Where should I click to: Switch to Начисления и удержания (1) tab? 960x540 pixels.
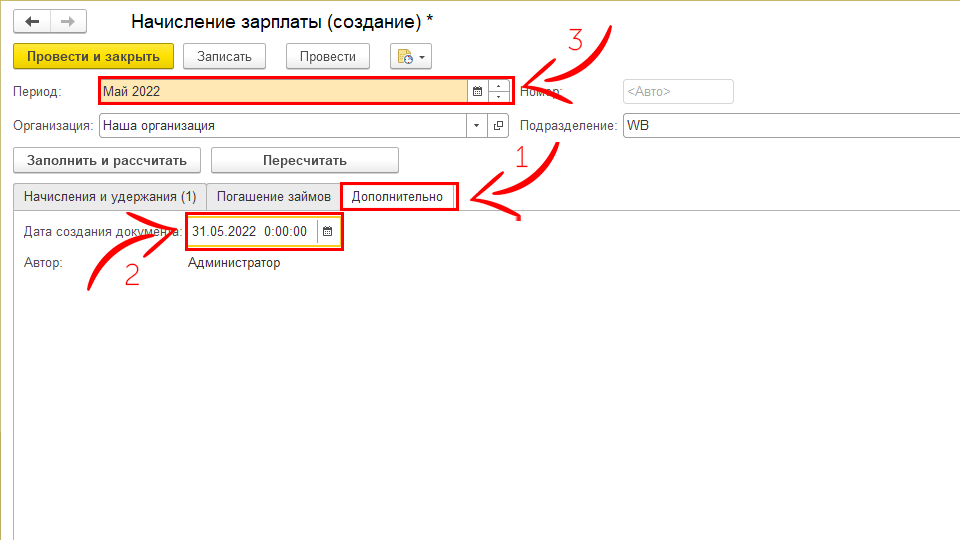click(110, 196)
